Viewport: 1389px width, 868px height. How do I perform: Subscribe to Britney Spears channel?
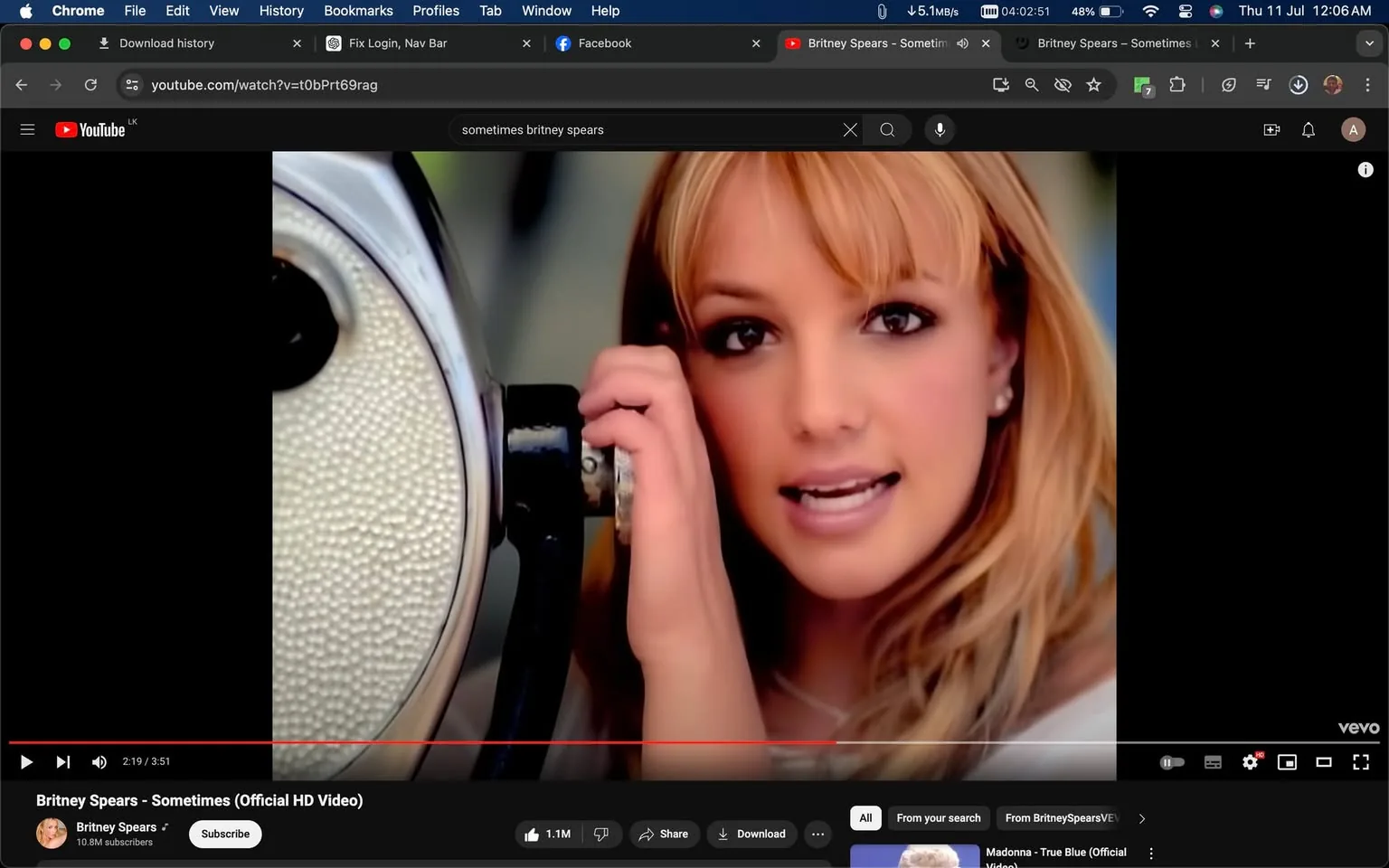pos(224,834)
